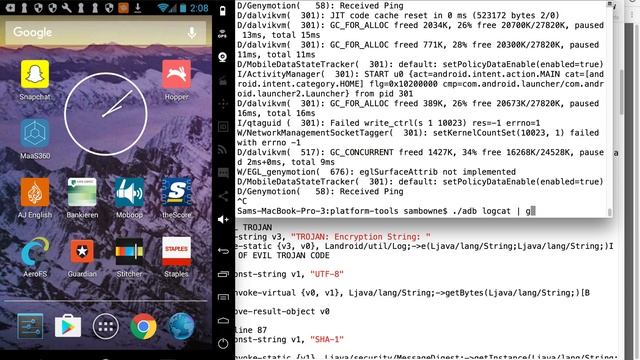Tap the orange notification icon in status bar

(123, 8)
